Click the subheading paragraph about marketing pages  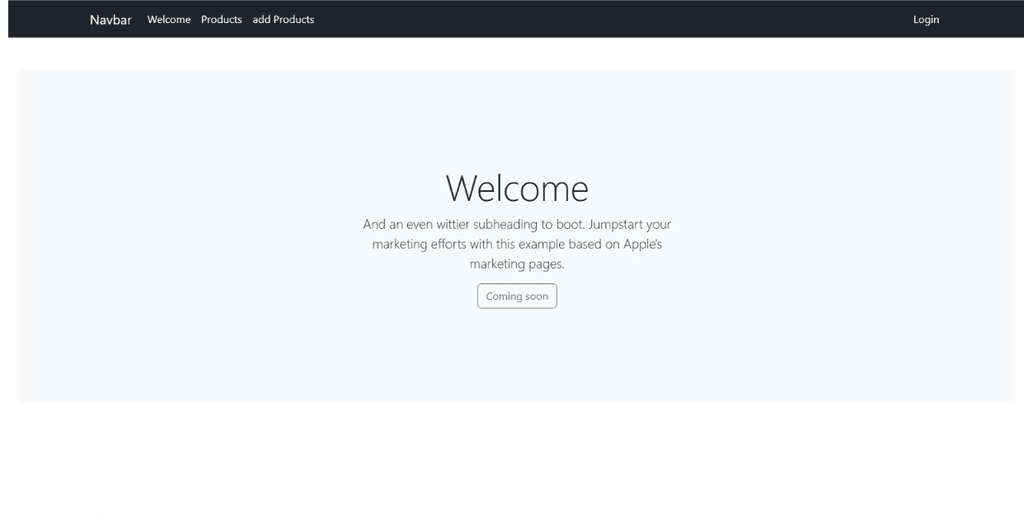[x=517, y=244]
